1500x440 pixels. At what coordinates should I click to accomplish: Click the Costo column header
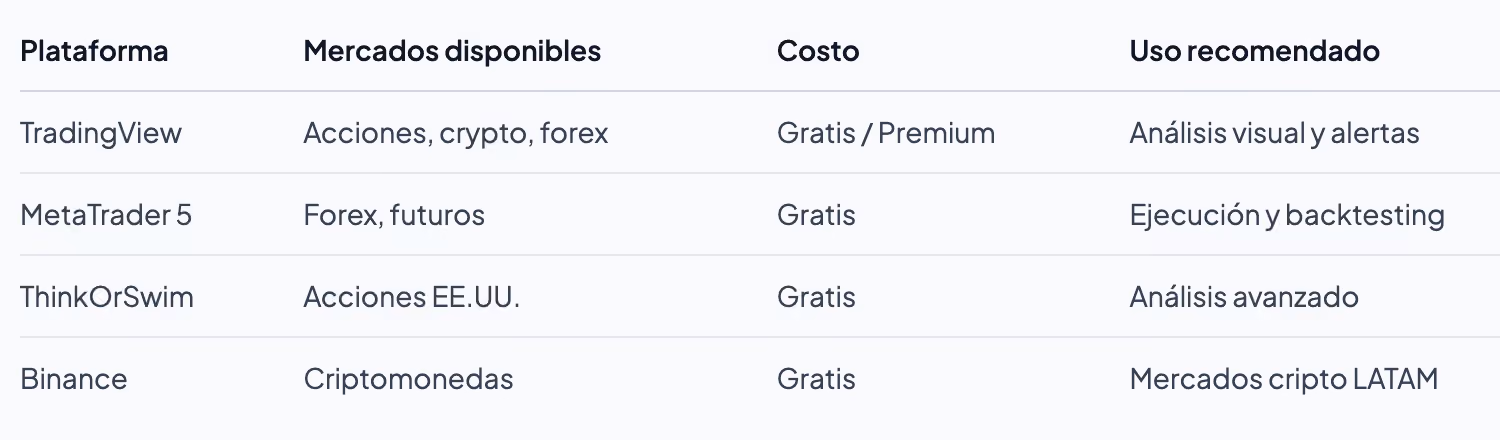tap(818, 51)
